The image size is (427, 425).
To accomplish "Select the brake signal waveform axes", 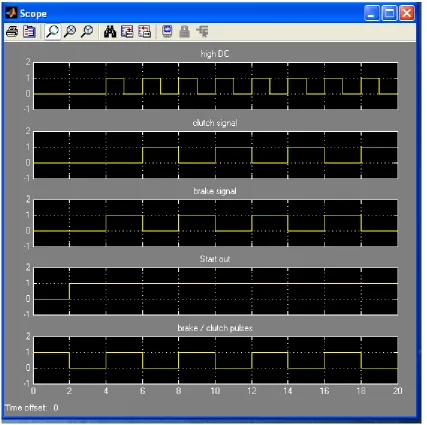I will coord(215,223).
